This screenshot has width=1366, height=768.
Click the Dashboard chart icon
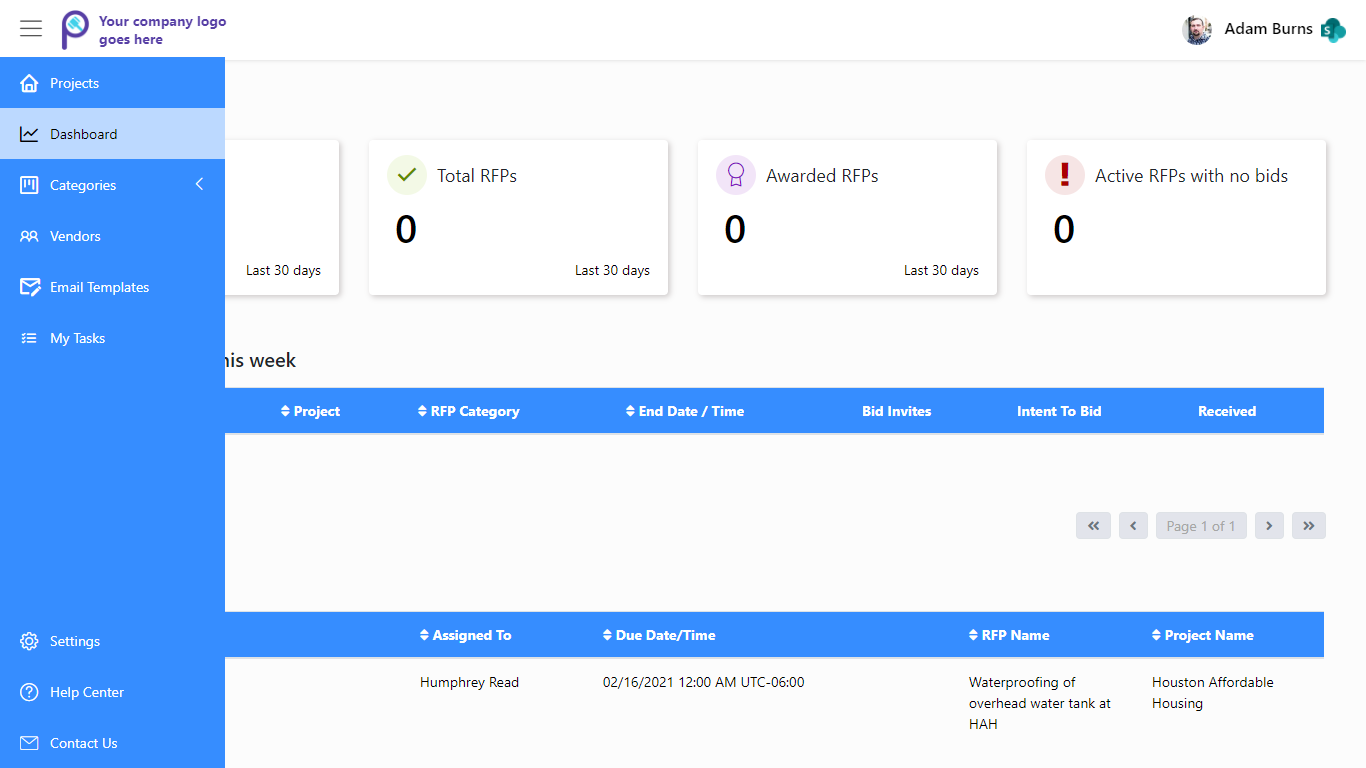(29, 134)
